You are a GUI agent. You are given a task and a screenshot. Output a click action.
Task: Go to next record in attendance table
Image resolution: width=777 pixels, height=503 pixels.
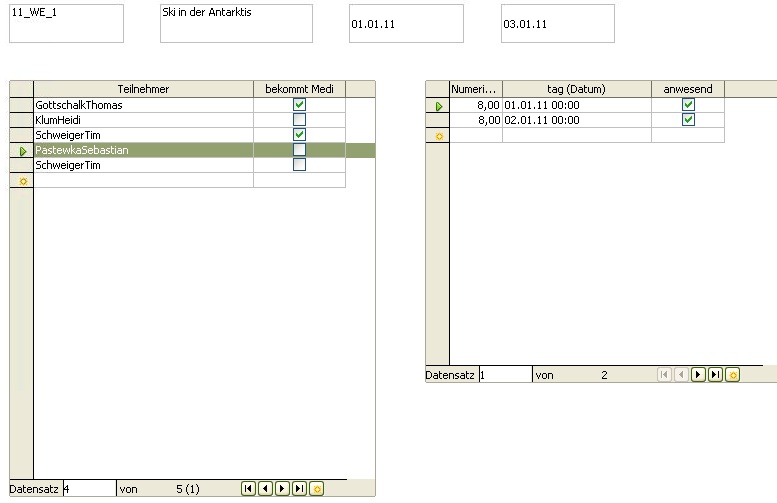pos(699,375)
